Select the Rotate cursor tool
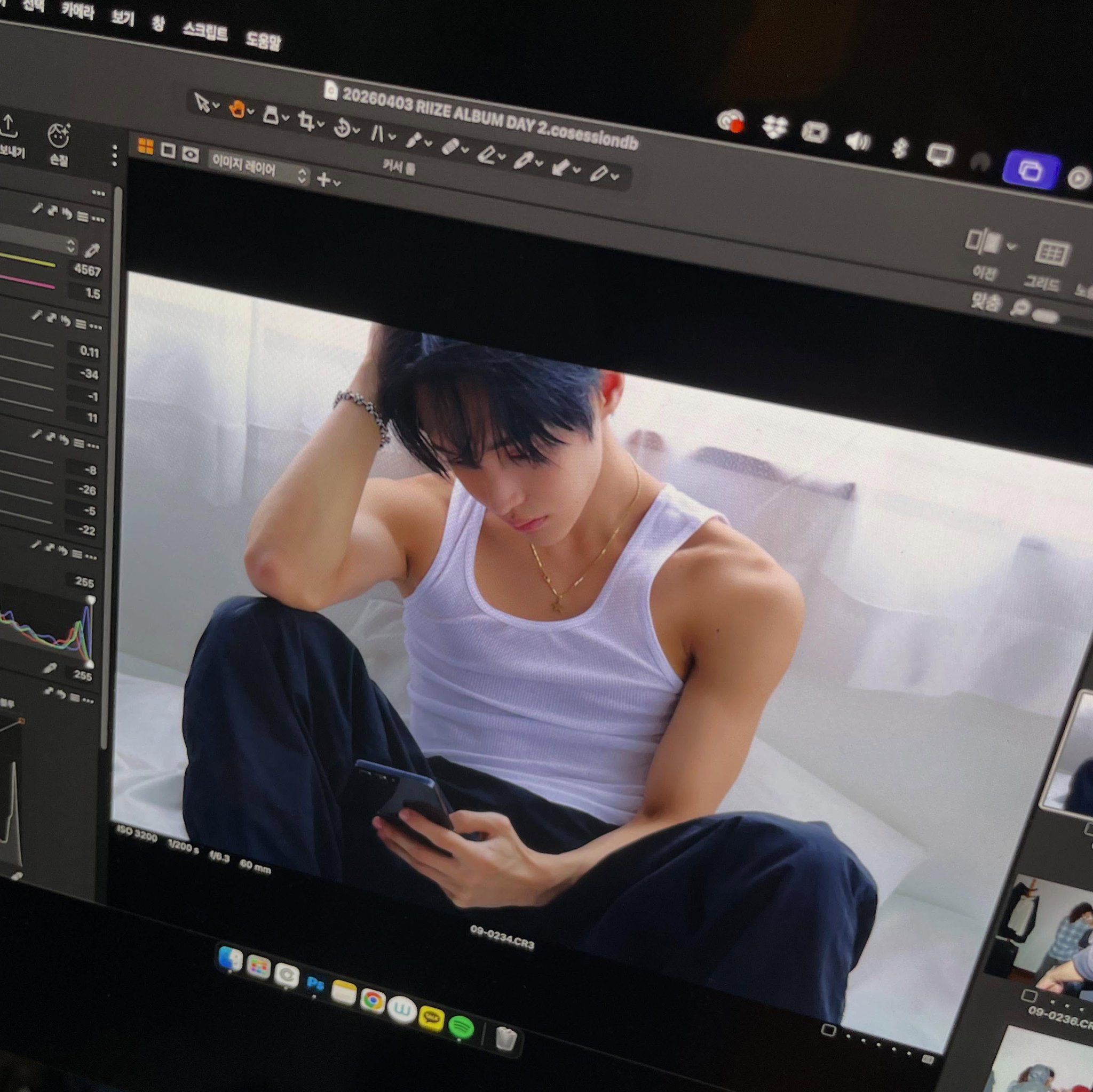 click(x=342, y=128)
